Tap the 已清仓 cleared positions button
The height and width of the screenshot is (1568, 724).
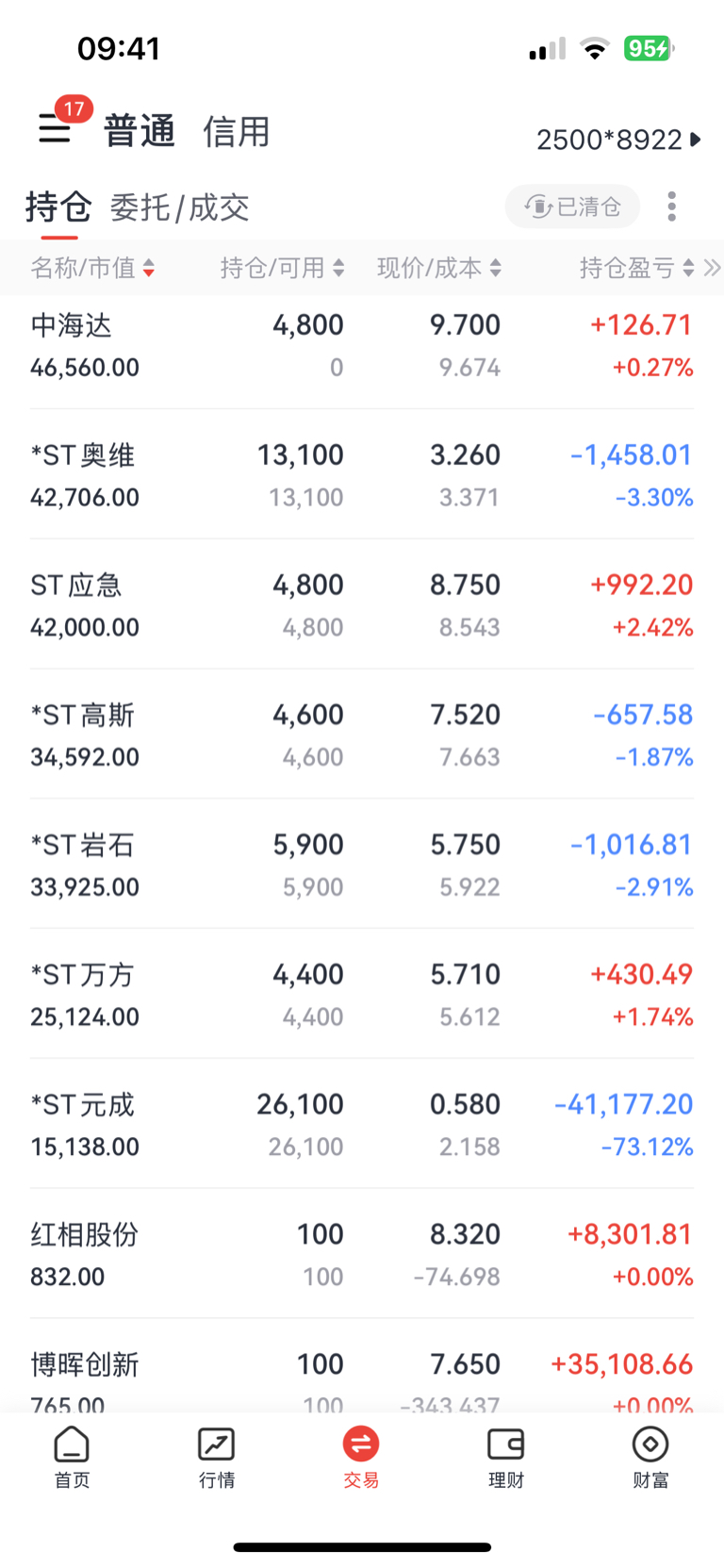point(573,206)
